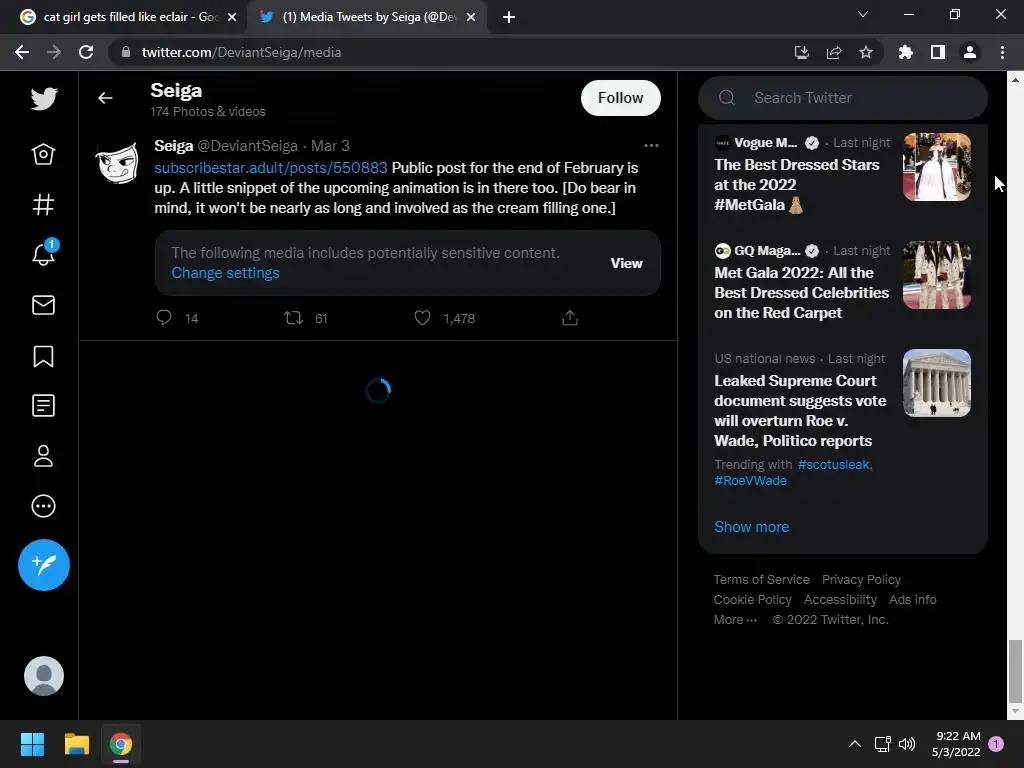Image resolution: width=1024 pixels, height=768 pixels.
Task: Open Bookmarks icon in sidebar
Action: (x=43, y=356)
